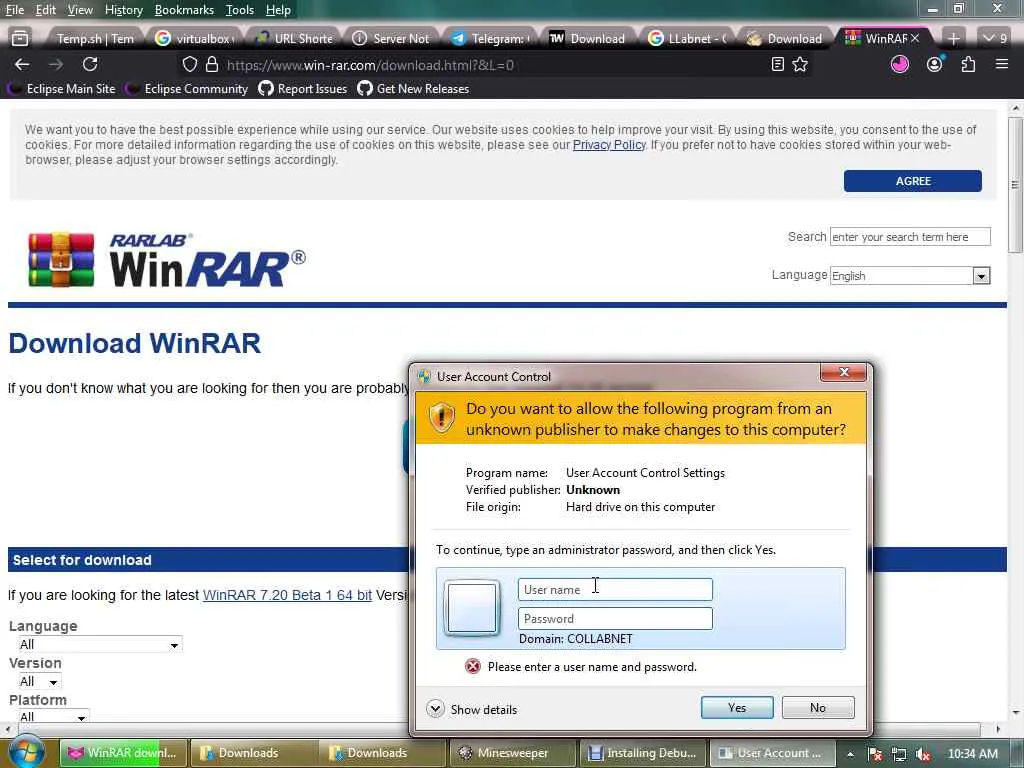Open the Platform All filter dropdown

click(x=53, y=716)
